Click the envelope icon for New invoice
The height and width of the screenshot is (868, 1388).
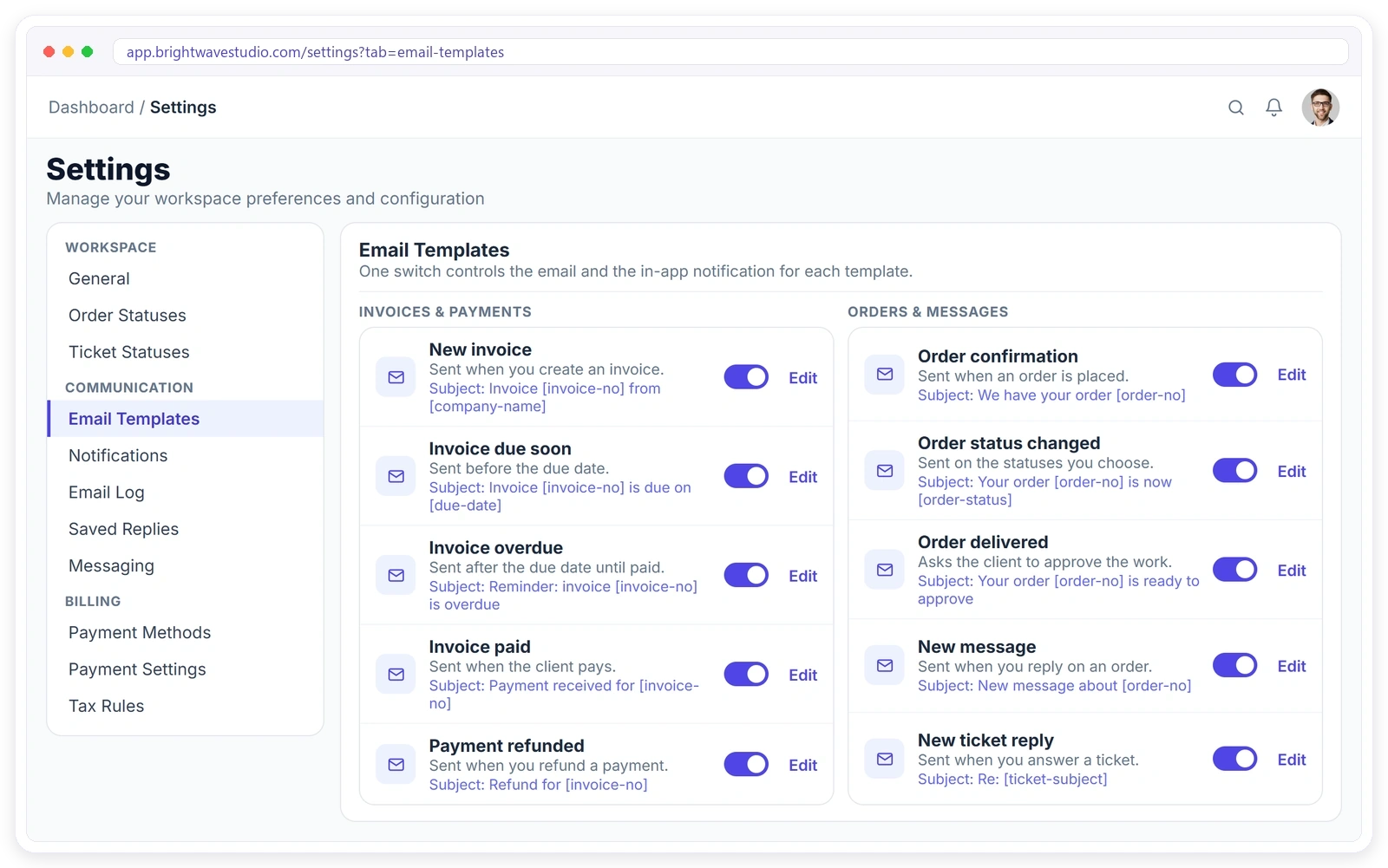click(x=396, y=377)
